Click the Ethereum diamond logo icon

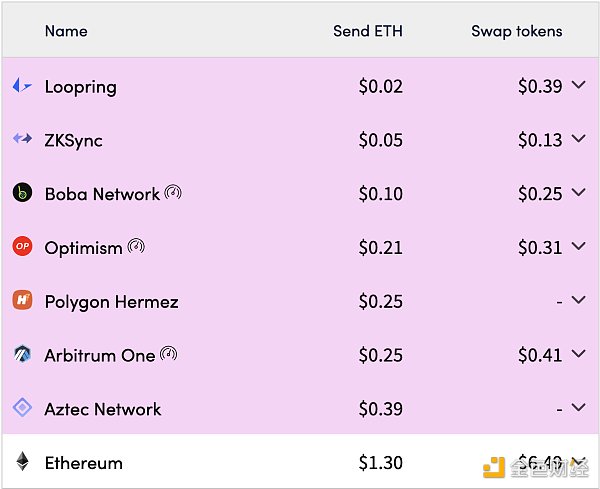point(22,462)
